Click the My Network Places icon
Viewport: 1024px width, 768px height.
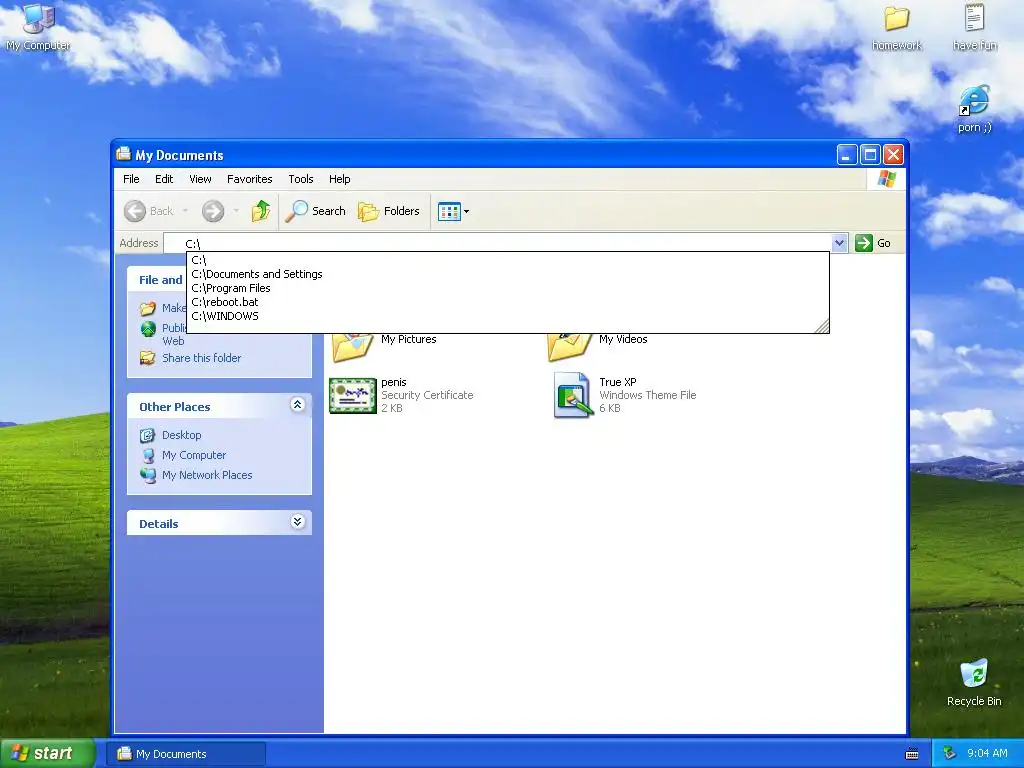(148, 475)
